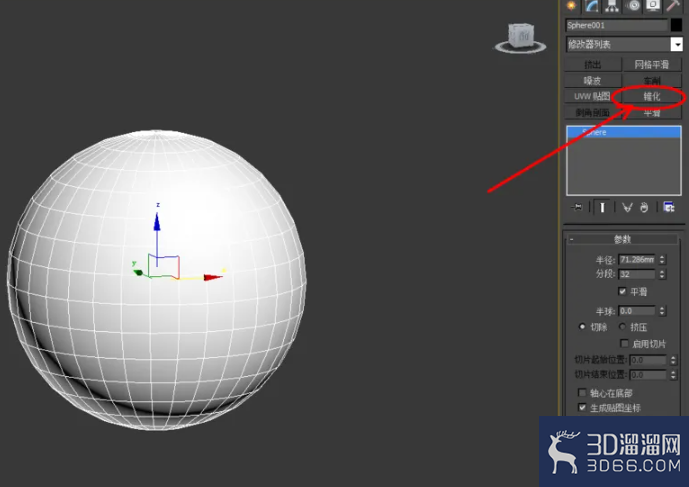Screen dimensions: 689x487
Task: Click the 切片起始位置 spinner arrows
Action: [x=674, y=360]
